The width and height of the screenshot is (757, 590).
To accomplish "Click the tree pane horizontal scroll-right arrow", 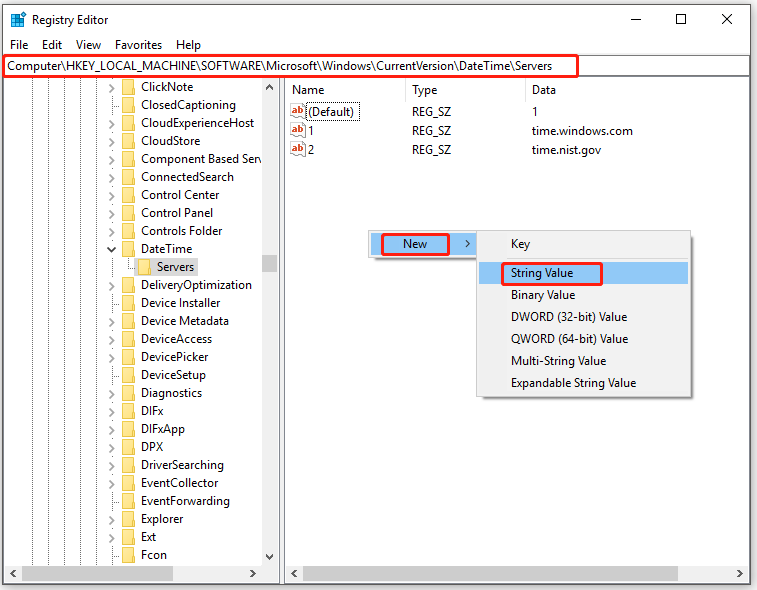I will [252, 574].
